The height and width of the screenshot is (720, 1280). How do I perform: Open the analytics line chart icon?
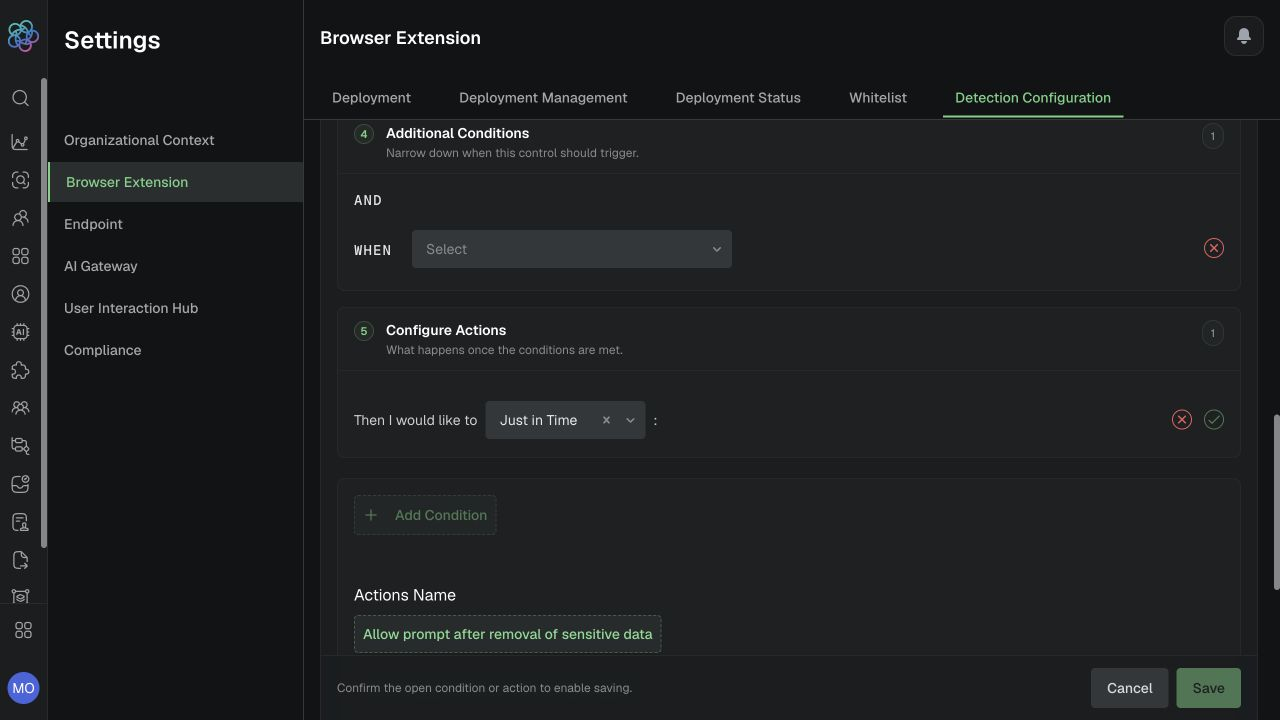20,142
